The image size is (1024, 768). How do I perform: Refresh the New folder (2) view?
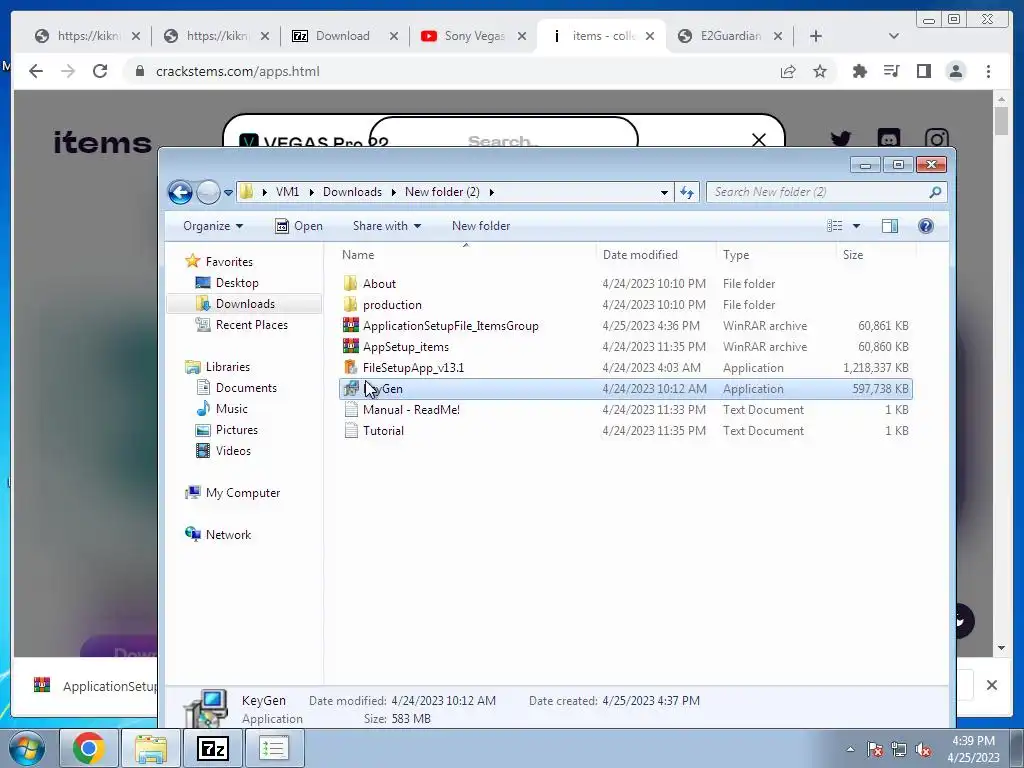pos(687,192)
